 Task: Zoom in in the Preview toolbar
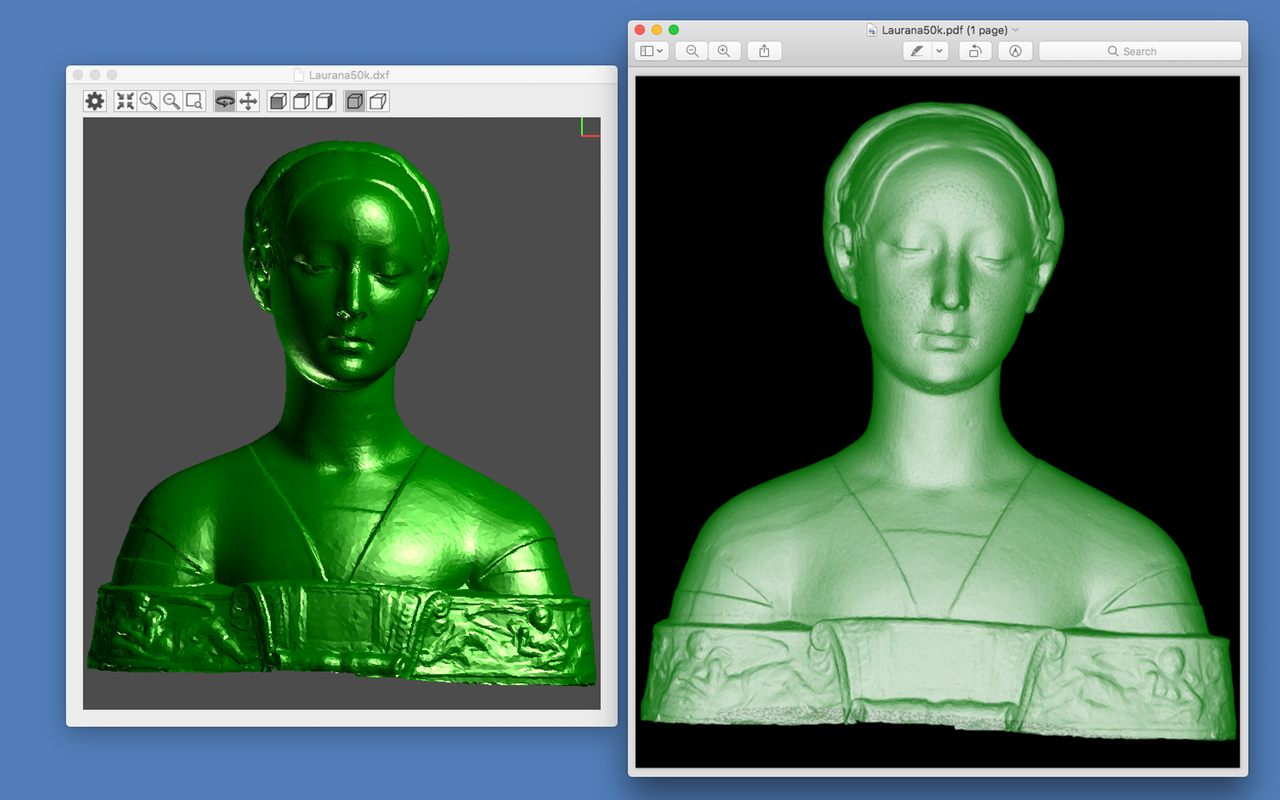[x=724, y=51]
